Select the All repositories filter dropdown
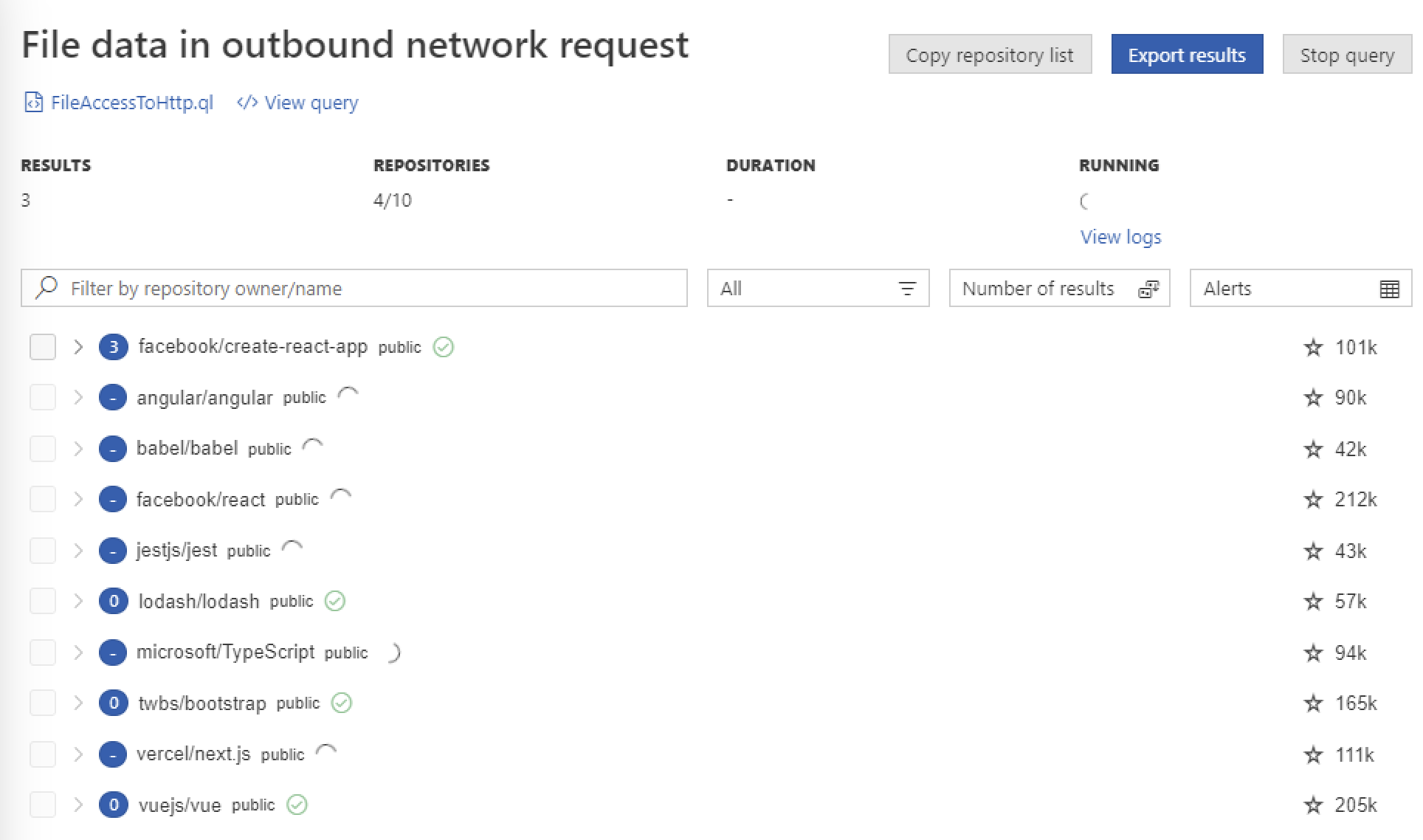This screenshot has height=840, width=1423. click(x=815, y=288)
